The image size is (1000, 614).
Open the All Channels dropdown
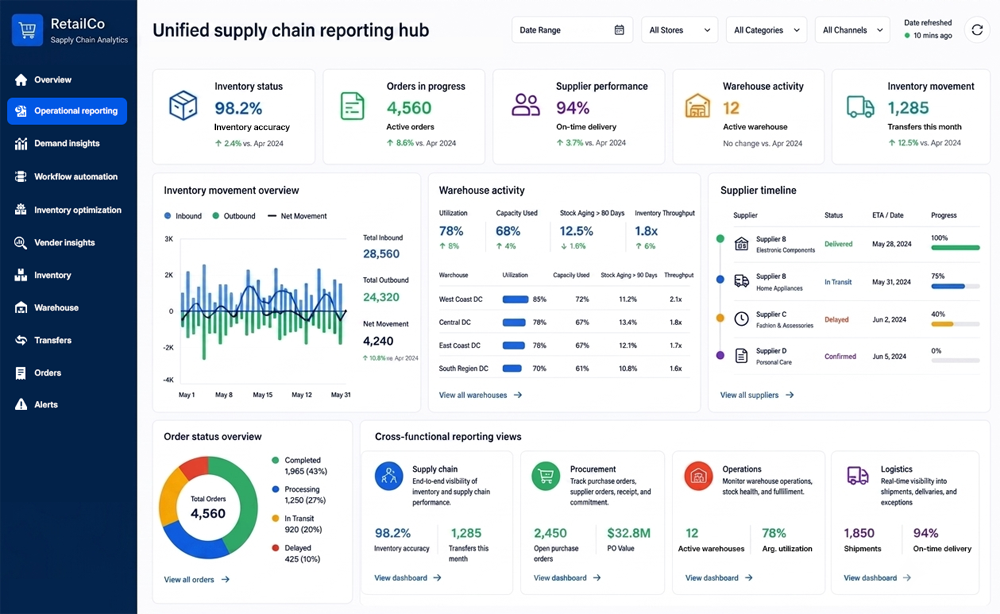852,30
